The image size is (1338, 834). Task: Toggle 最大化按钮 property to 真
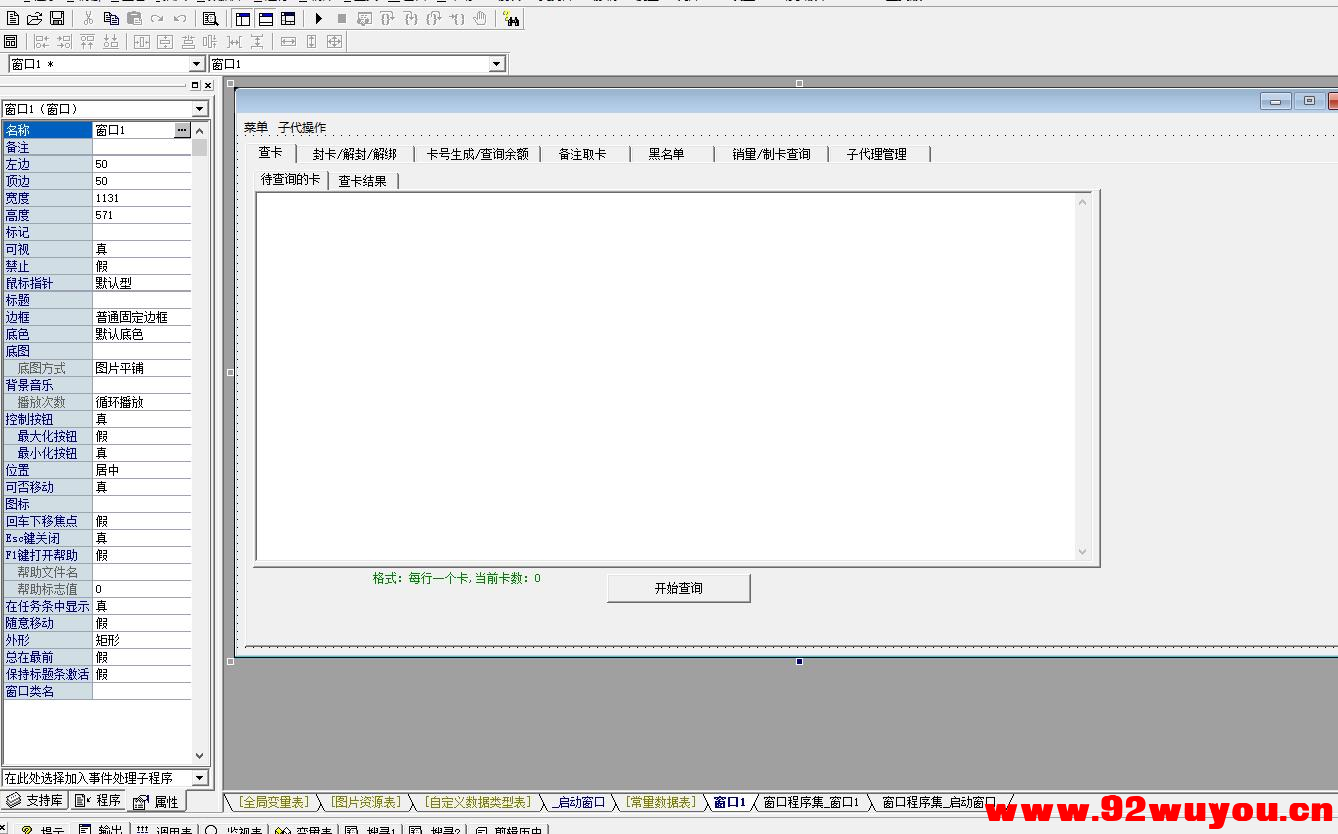pos(140,435)
